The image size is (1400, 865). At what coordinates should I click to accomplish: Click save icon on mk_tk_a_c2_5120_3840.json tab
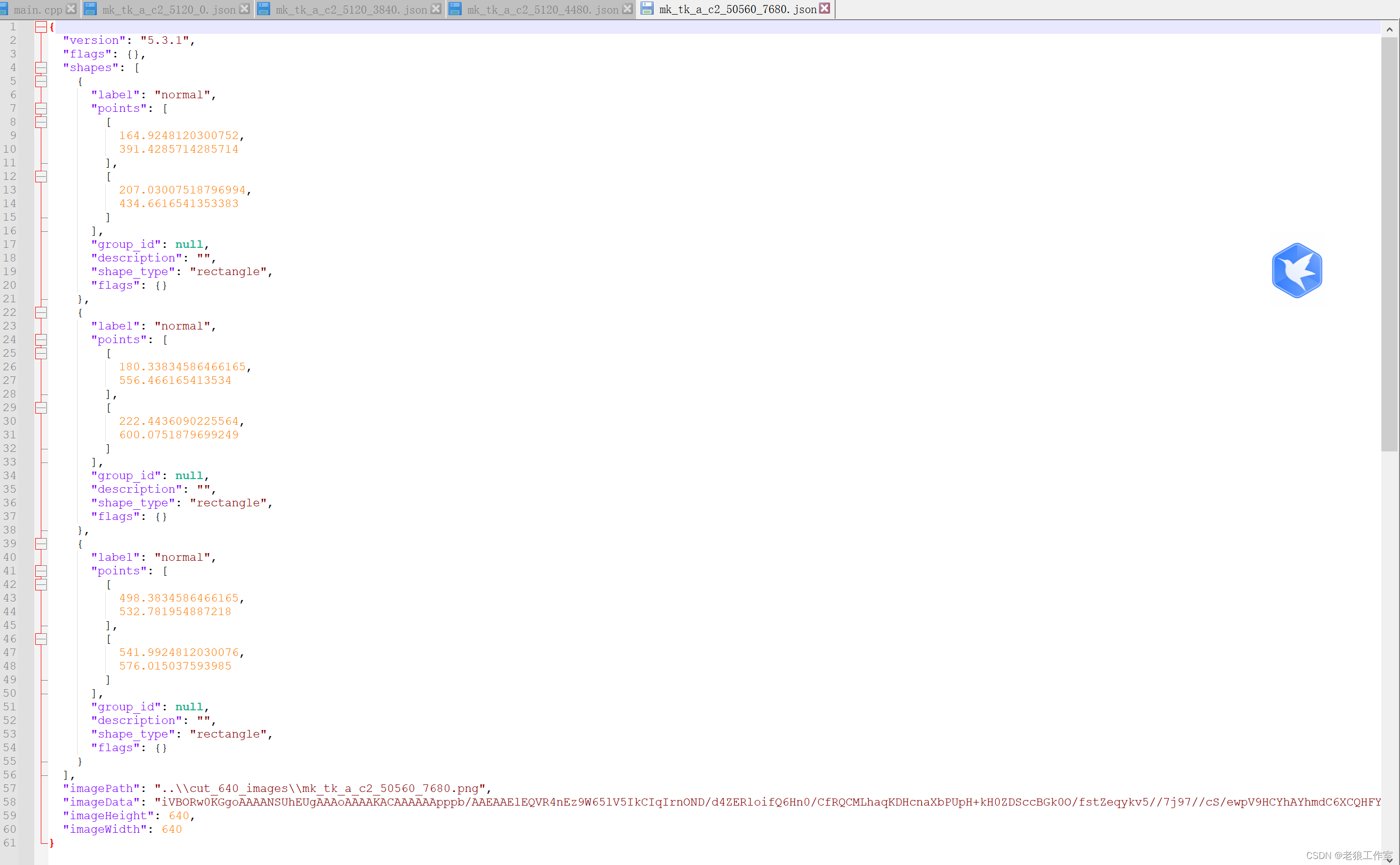tap(264, 9)
